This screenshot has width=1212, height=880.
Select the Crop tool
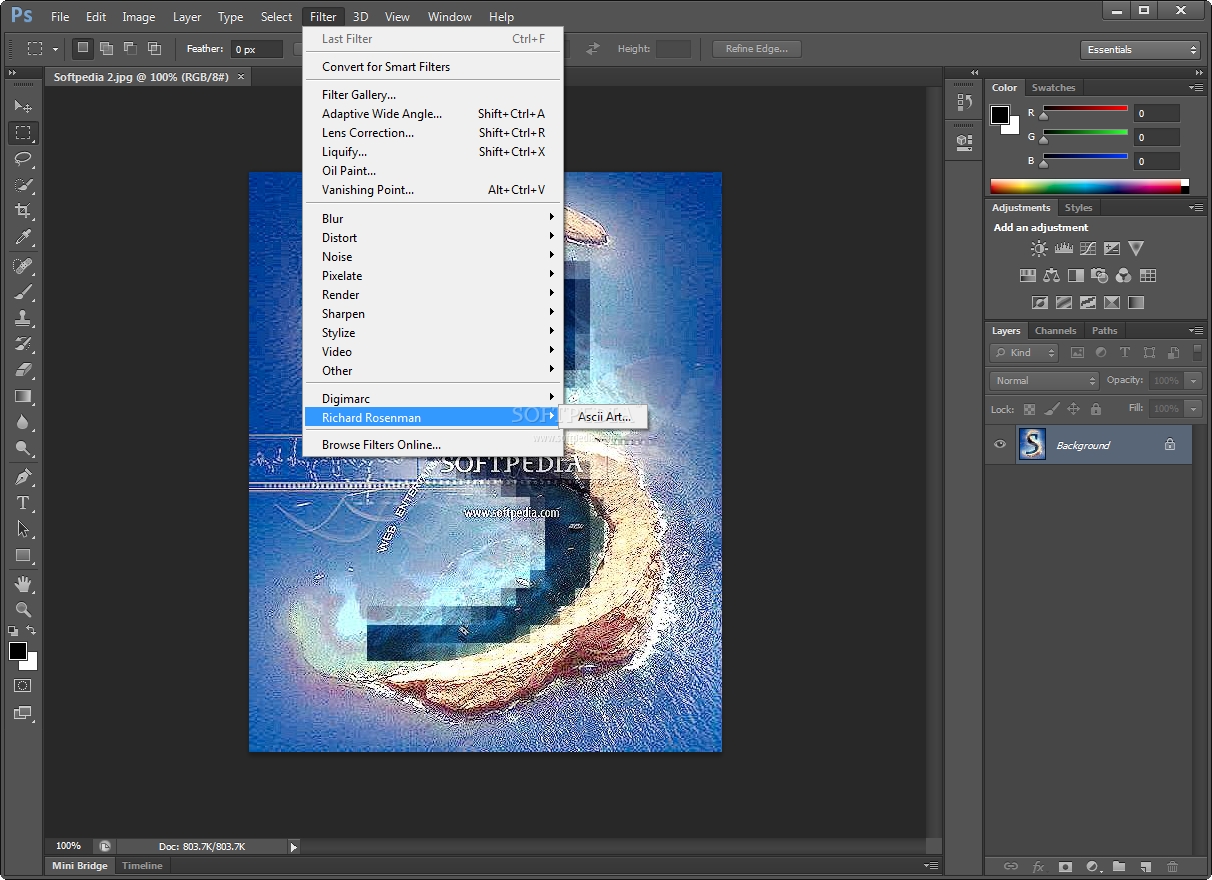[23, 211]
